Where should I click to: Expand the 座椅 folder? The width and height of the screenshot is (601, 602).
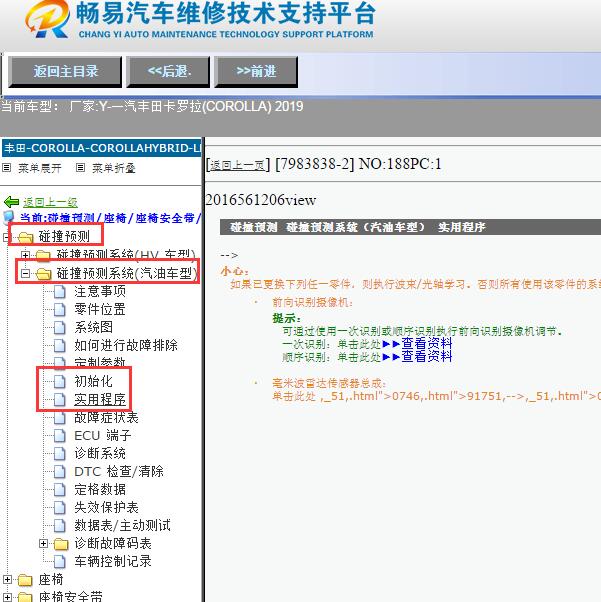tap(7, 579)
